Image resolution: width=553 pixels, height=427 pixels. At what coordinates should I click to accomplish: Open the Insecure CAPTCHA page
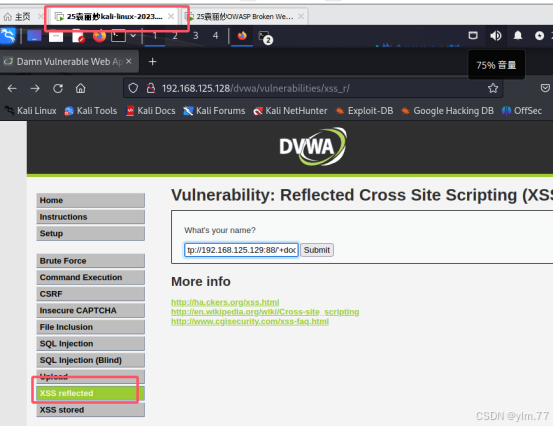click(x=91, y=311)
